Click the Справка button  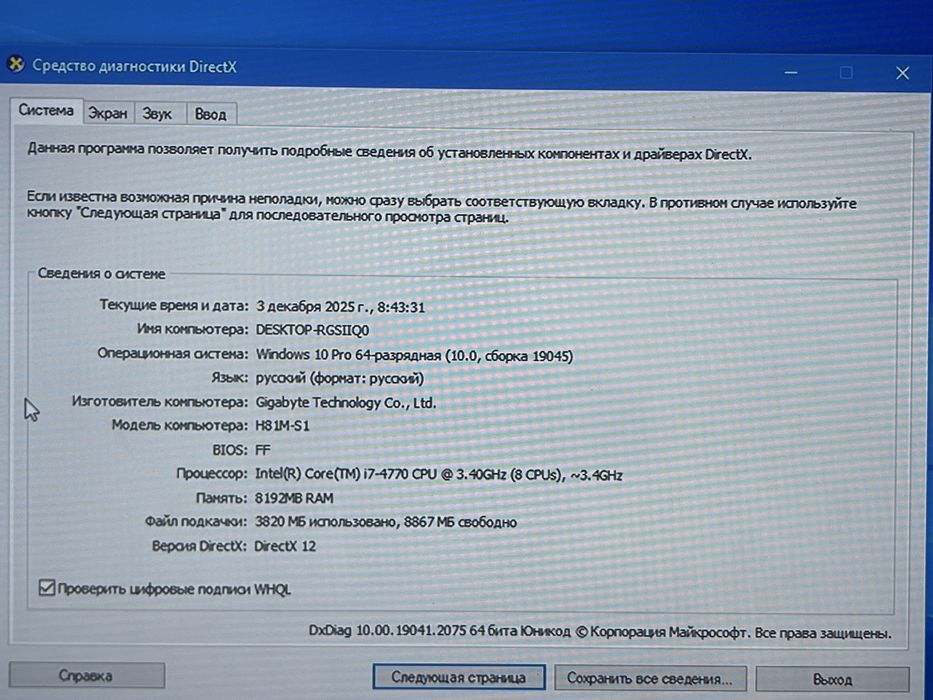(86, 676)
